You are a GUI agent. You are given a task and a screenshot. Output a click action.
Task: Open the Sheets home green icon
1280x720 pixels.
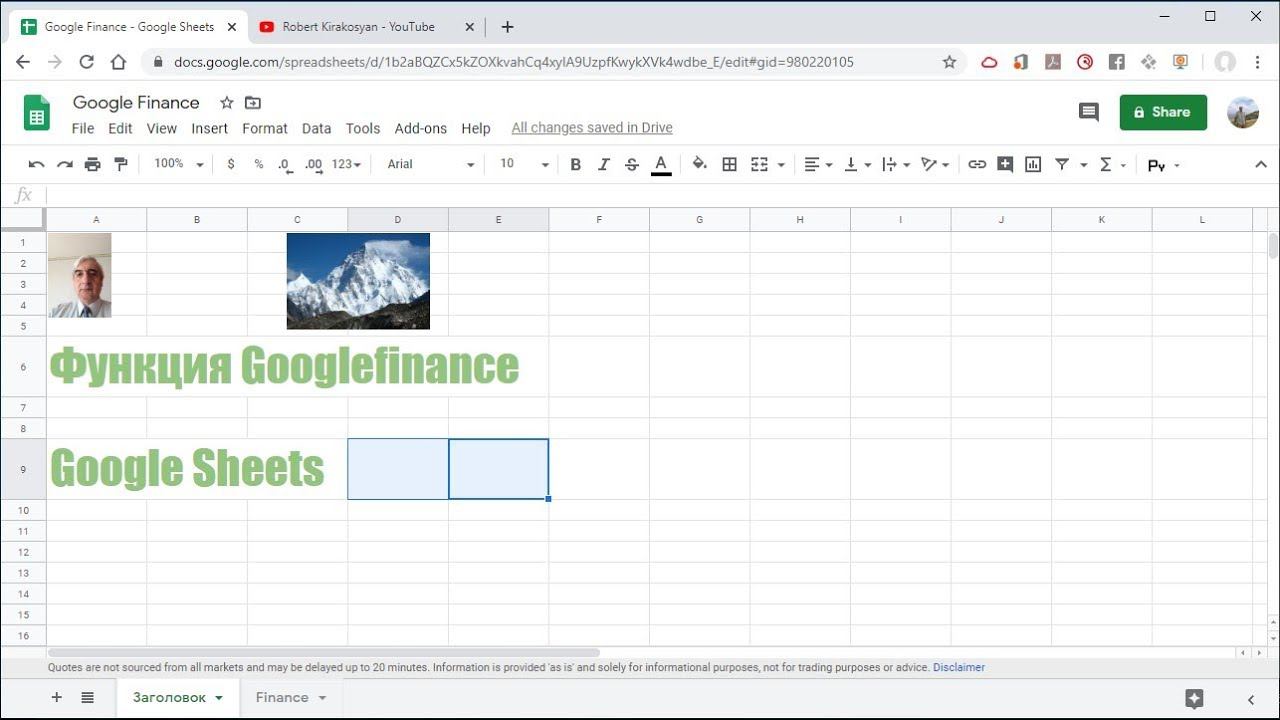(37, 113)
